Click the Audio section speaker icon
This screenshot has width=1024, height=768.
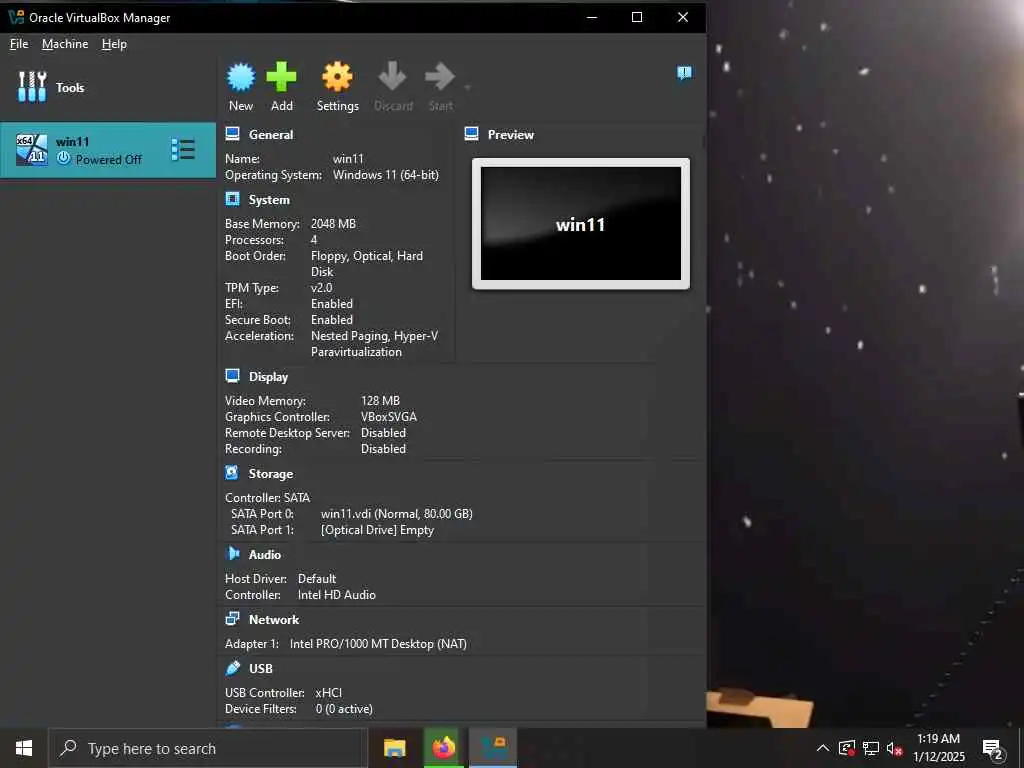point(232,554)
